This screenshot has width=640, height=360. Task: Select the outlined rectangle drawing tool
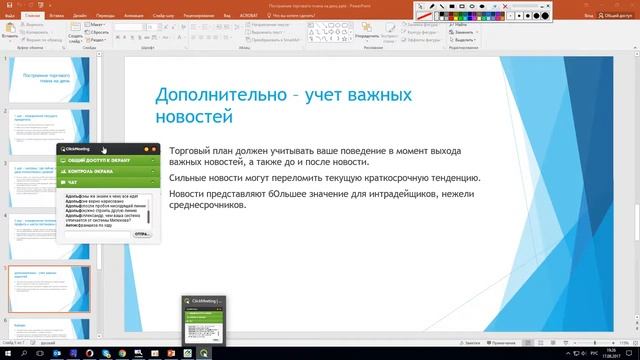point(462,7)
